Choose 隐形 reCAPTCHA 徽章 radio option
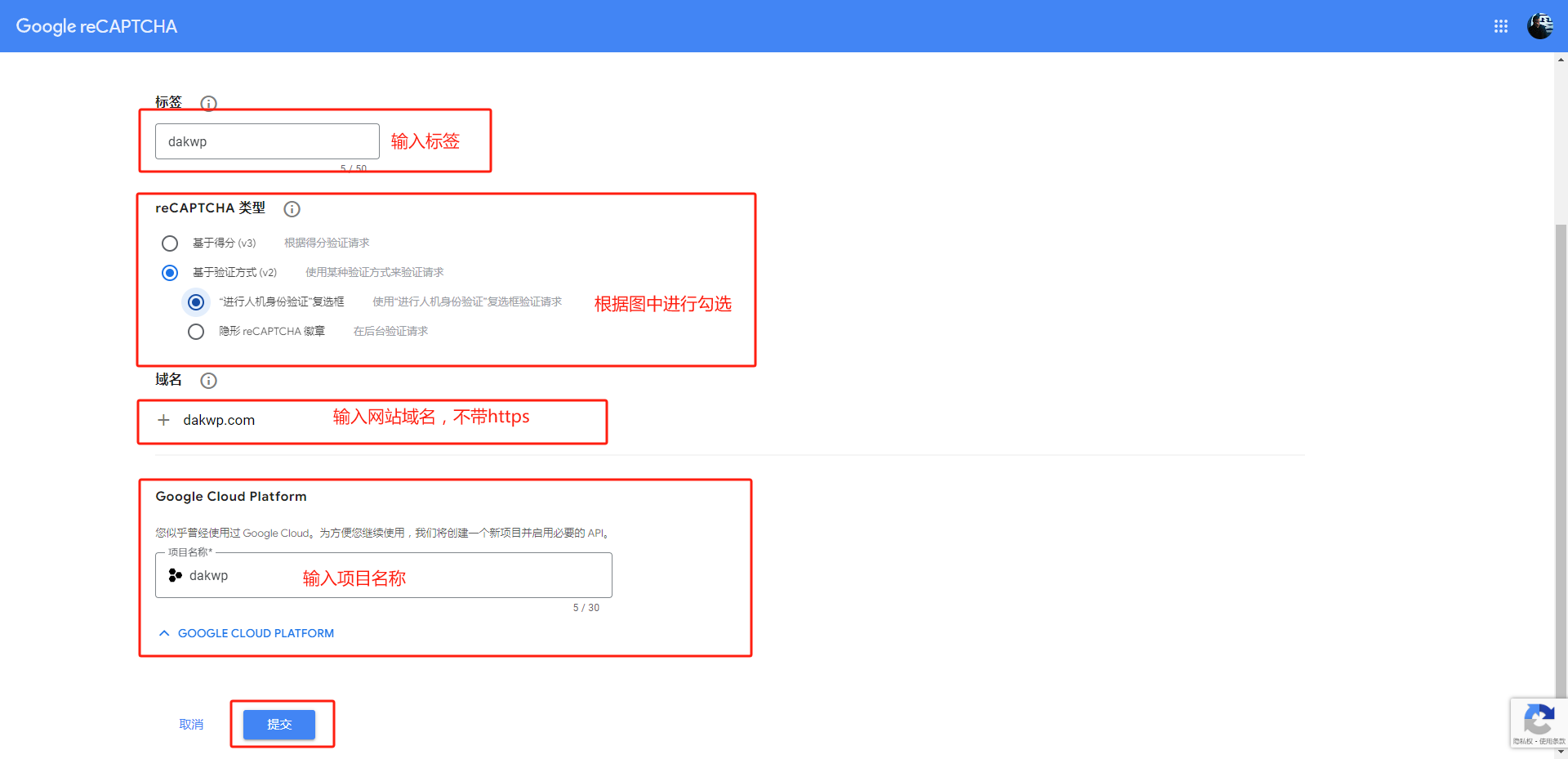 tap(196, 332)
